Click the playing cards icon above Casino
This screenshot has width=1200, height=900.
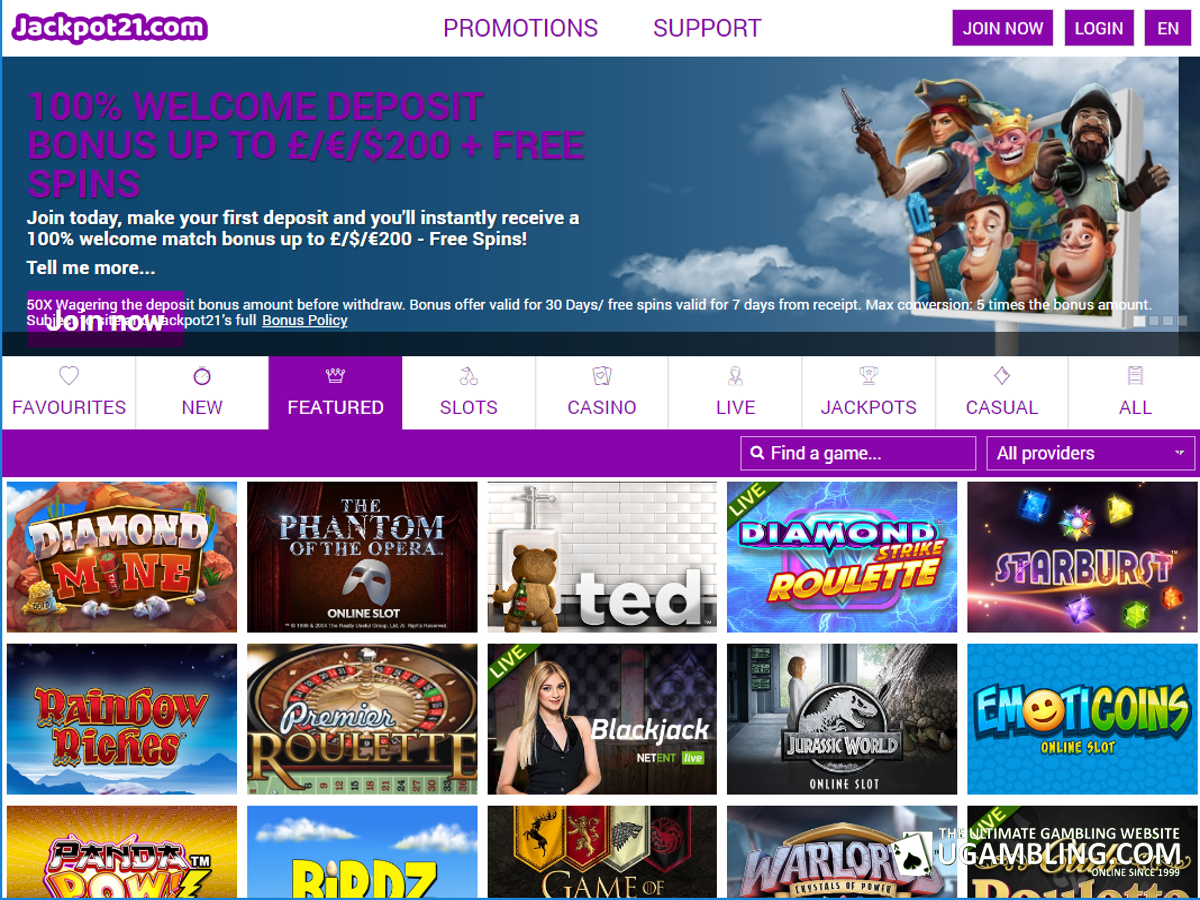(602, 376)
